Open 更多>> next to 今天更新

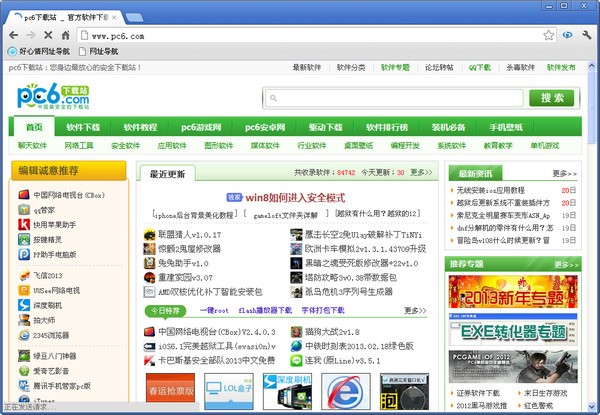(x=421, y=173)
